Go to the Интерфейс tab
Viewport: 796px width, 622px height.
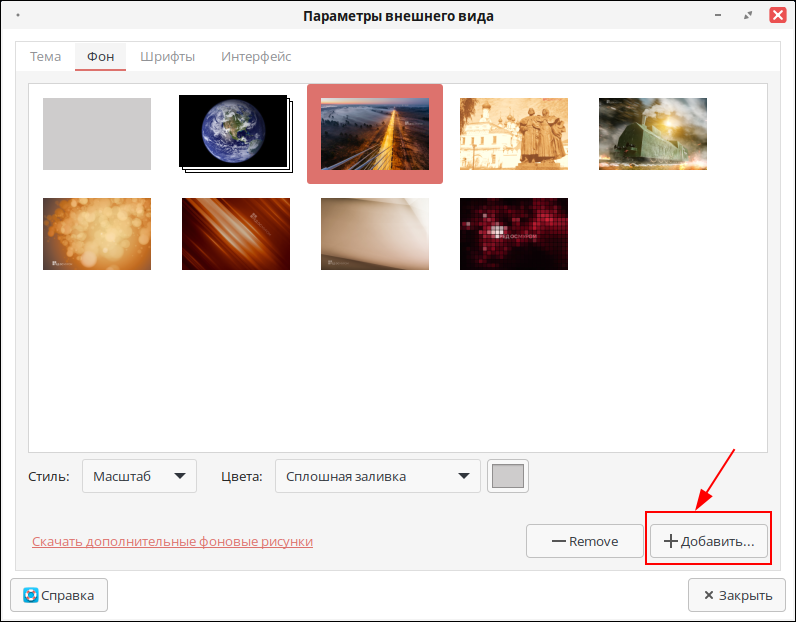(x=256, y=57)
